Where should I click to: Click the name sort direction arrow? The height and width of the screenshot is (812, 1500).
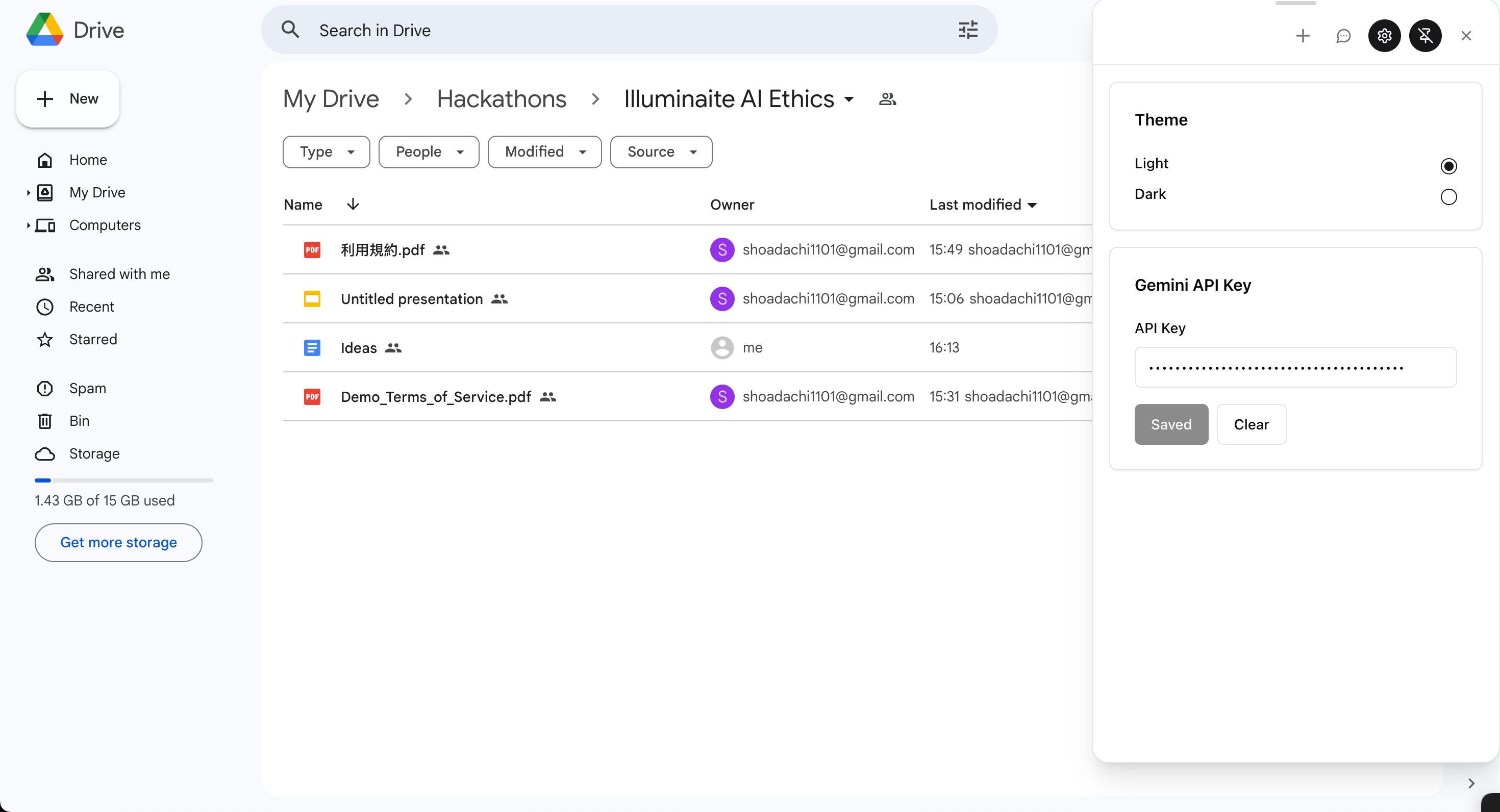[x=353, y=205]
